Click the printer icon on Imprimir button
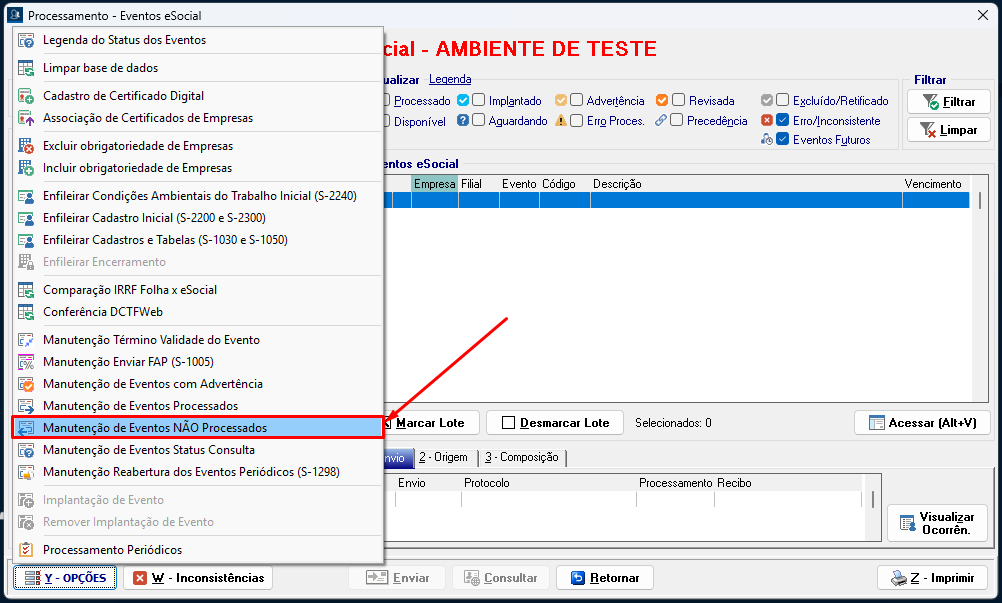The width and height of the screenshot is (1002, 603). pos(898,578)
